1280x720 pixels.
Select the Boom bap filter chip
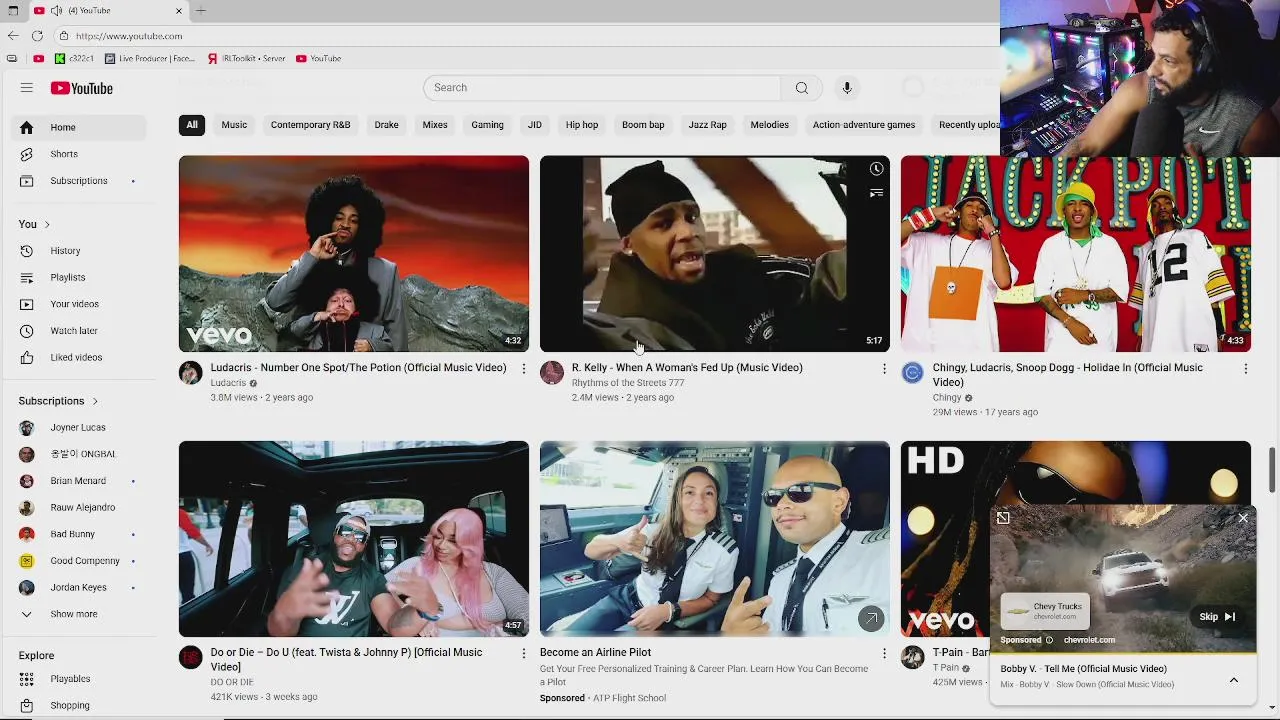tap(643, 125)
